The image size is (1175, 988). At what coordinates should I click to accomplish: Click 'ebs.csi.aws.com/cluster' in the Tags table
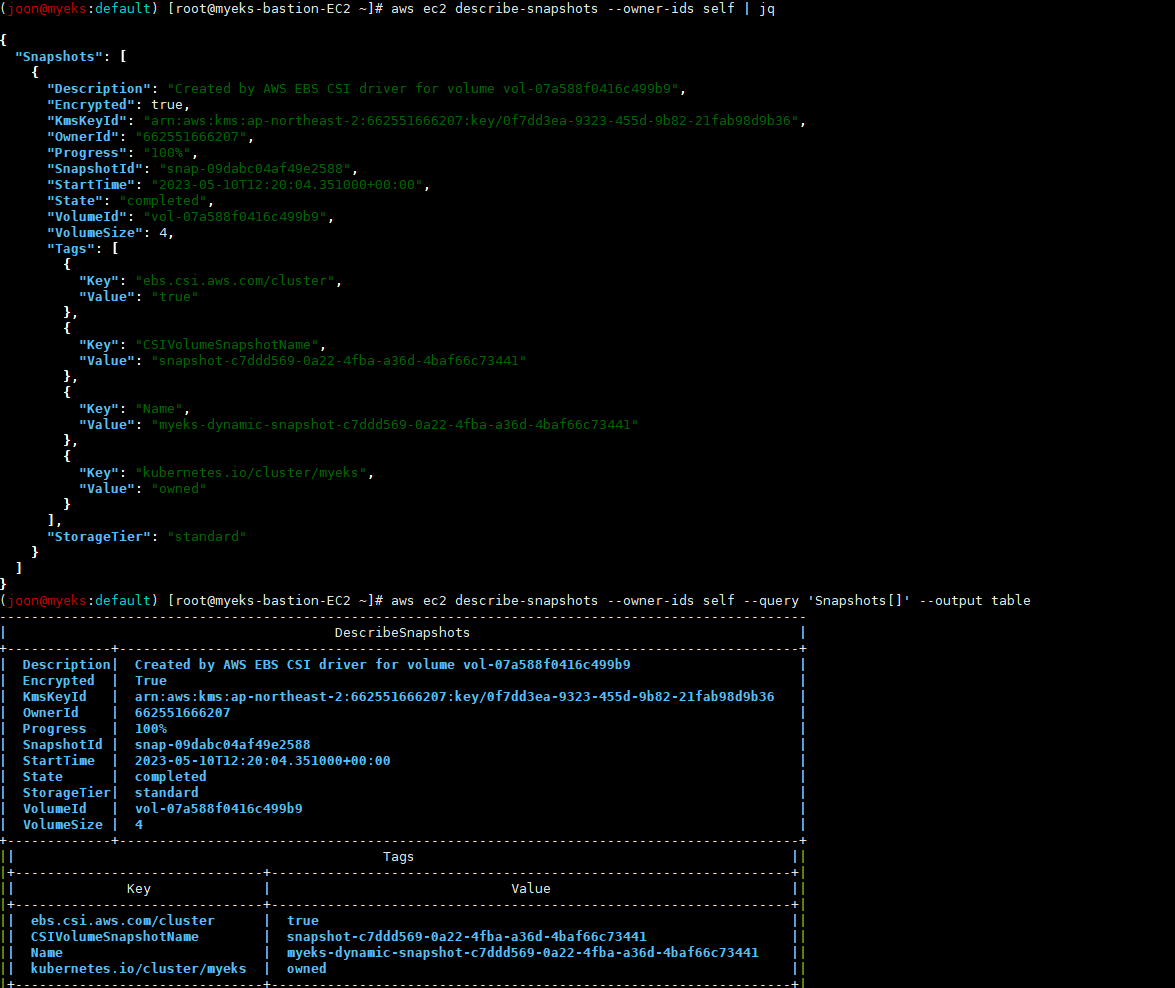point(123,921)
